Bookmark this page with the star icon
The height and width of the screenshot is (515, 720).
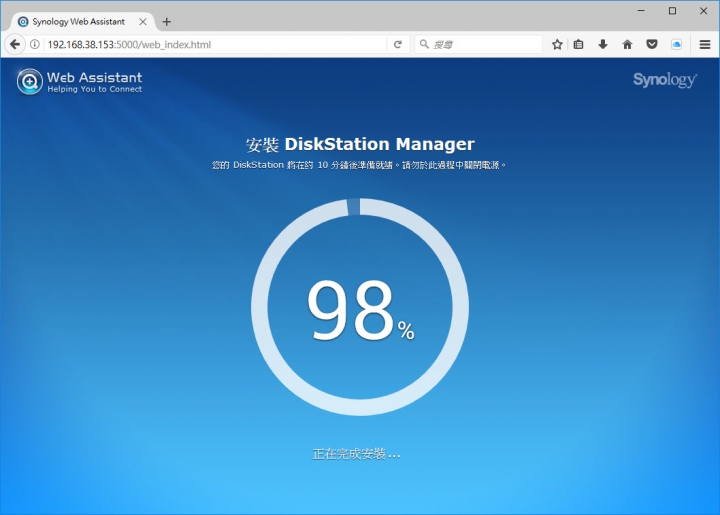point(557,45)
